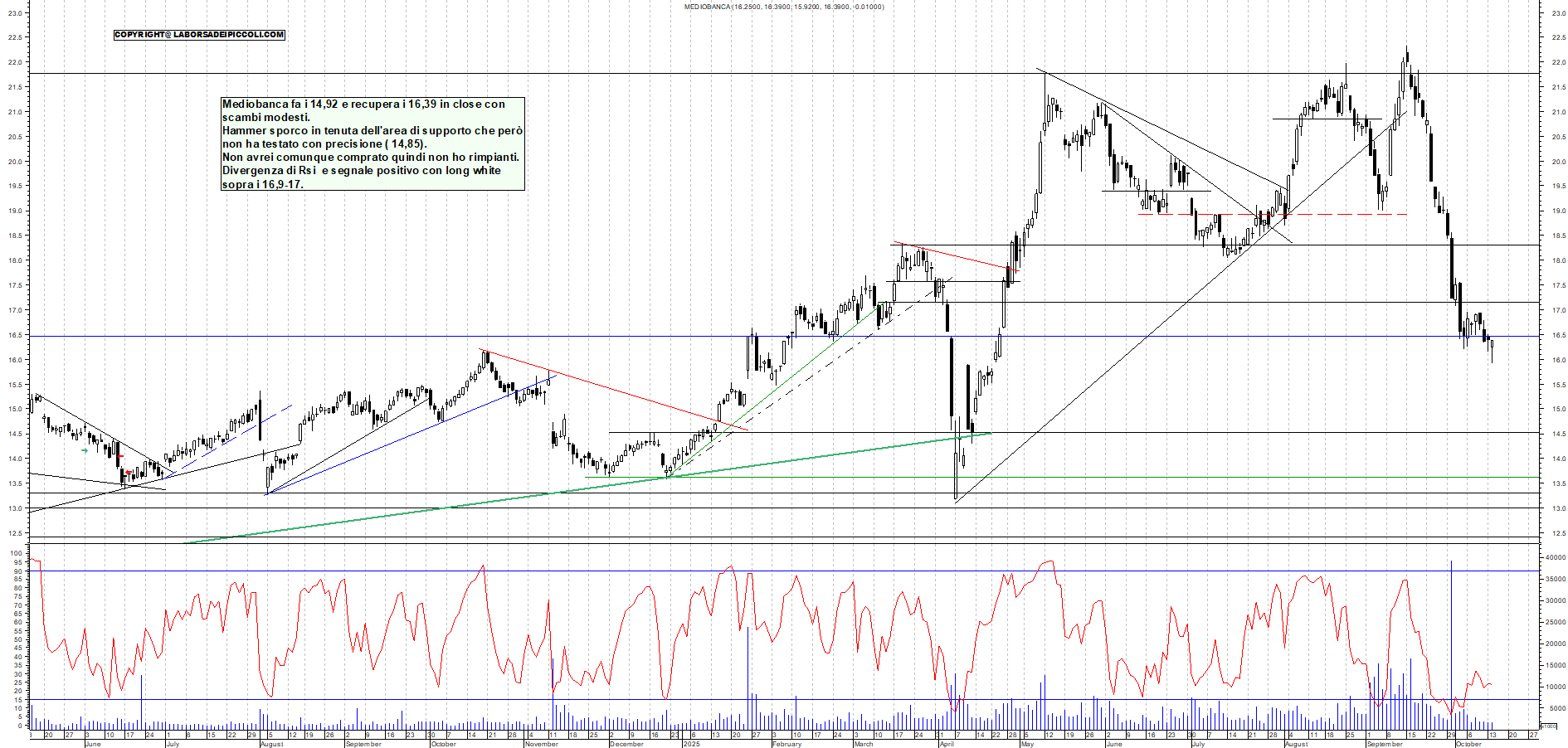Click the copyright laborsadeipiccoli.com label

pyautogui.click(x=199, y=35)
